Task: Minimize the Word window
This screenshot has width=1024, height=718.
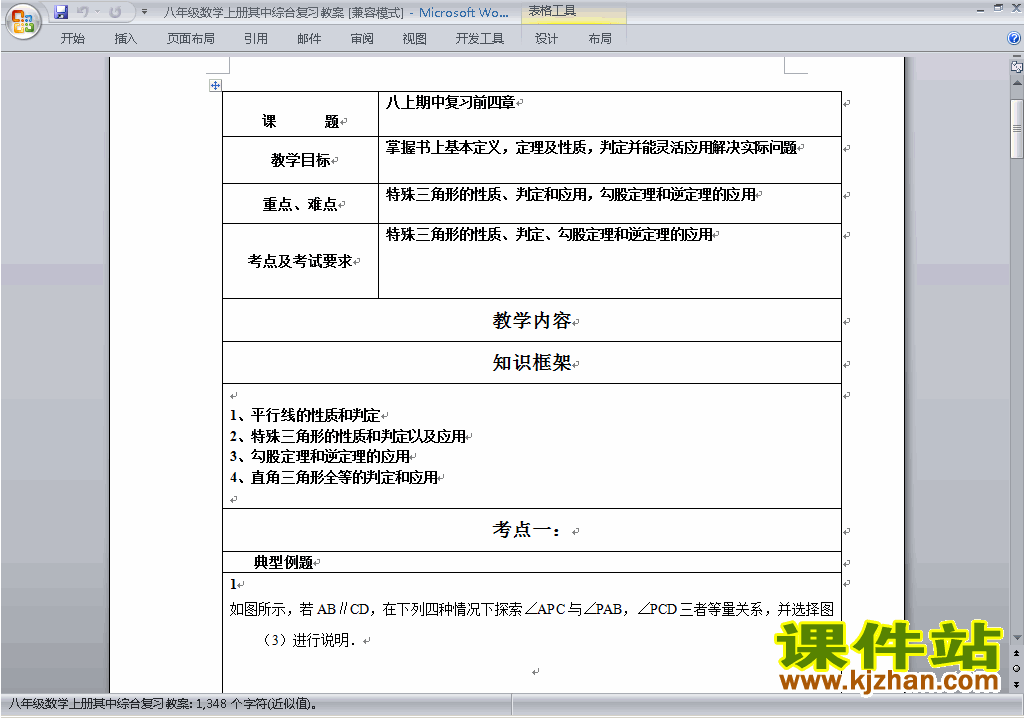Action: pyautogui.click(x=980, y=9)
